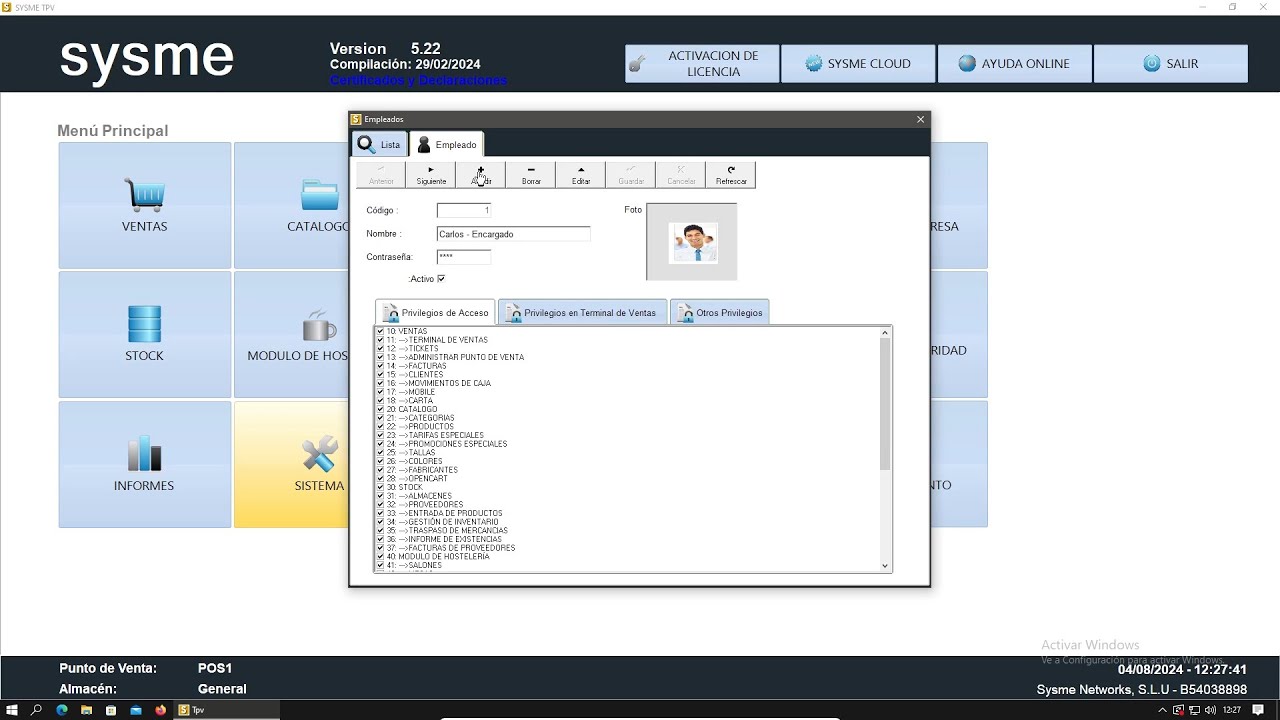The width and height of the screenshot is (1280, 720).
Task: Open the Privilegios de Acceso tab
Action: tap(435, 313)
